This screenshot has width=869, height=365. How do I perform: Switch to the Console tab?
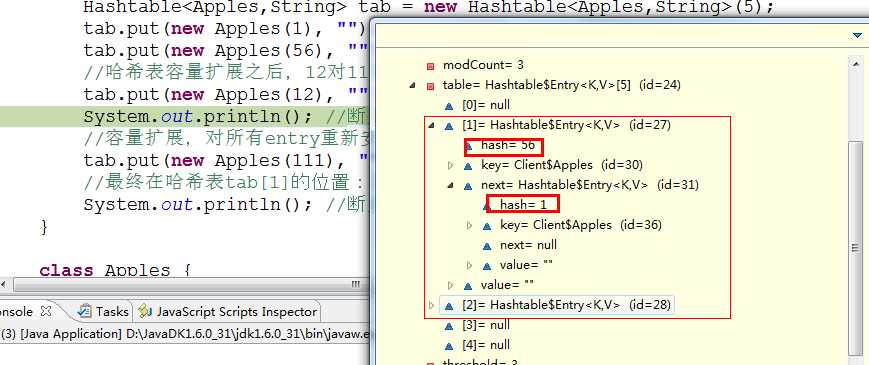pyautogui.click(x=17, y=312)
